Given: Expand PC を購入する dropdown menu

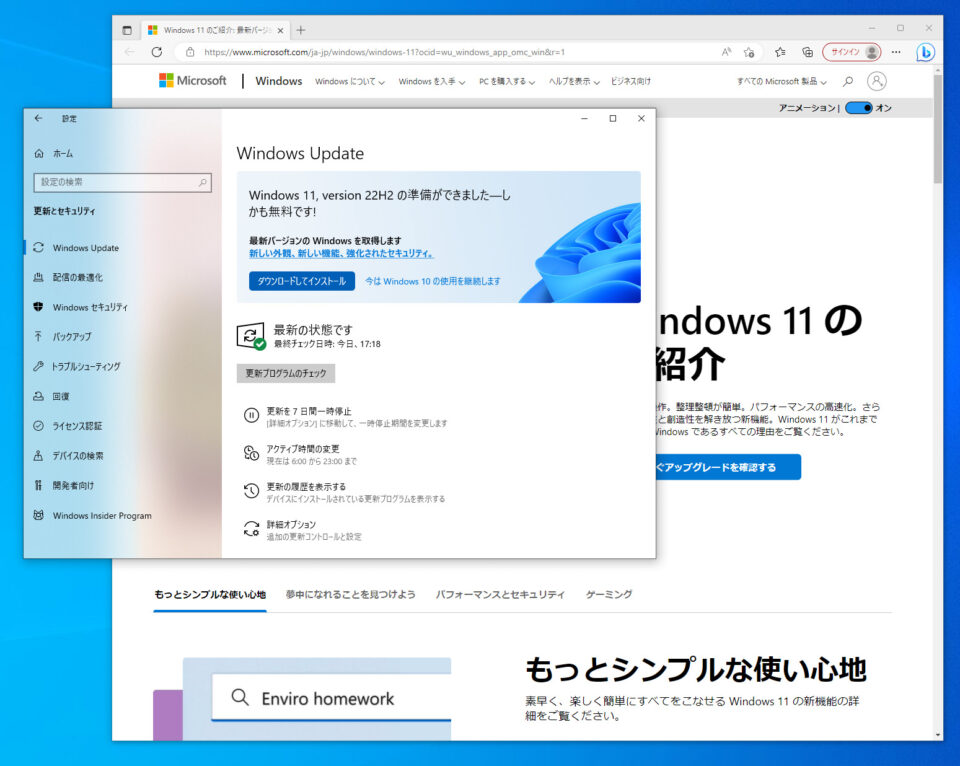Looking at the screenshot, I should [507, 81].
